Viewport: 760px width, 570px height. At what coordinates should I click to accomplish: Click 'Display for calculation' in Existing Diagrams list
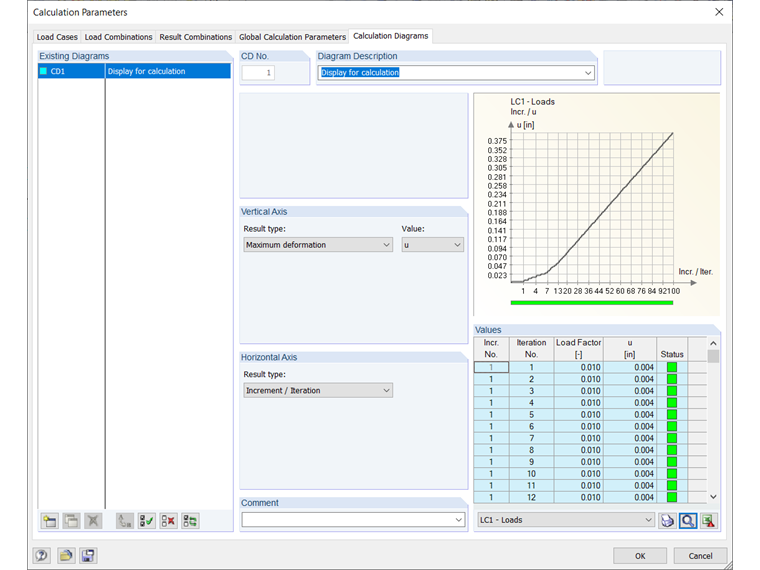146,71
